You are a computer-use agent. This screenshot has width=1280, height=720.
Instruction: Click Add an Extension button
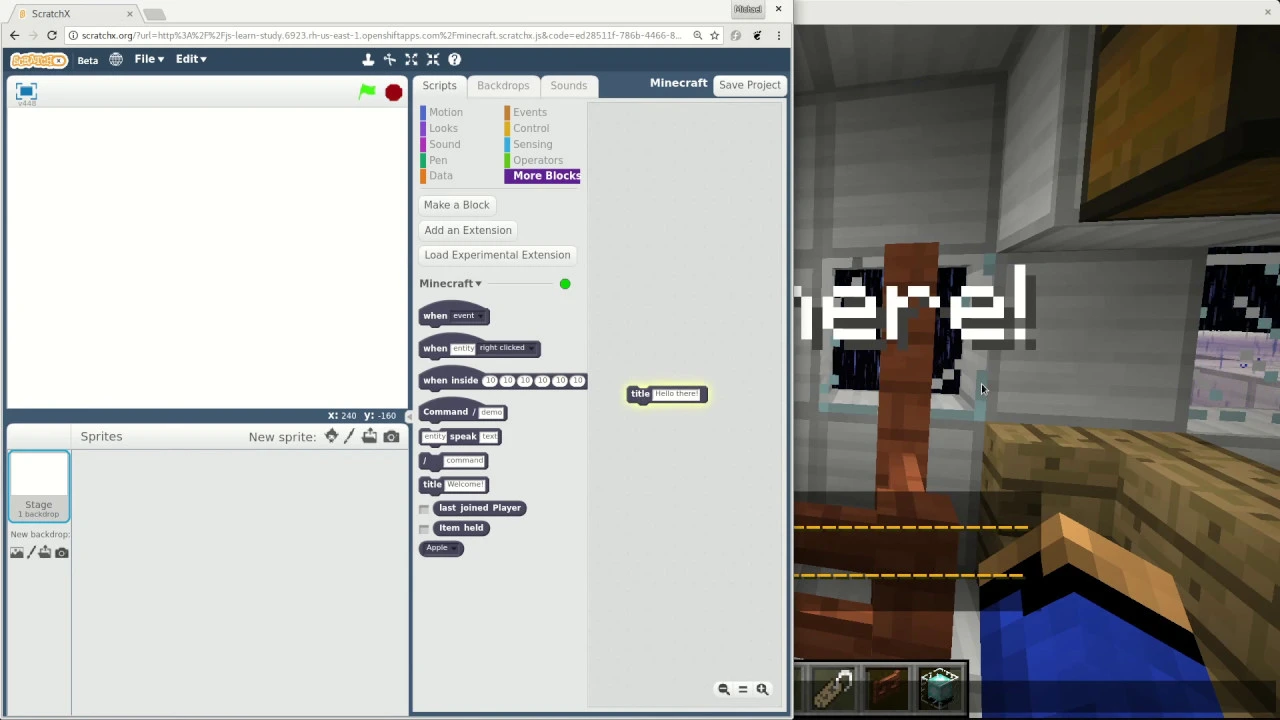click(468, 230)
